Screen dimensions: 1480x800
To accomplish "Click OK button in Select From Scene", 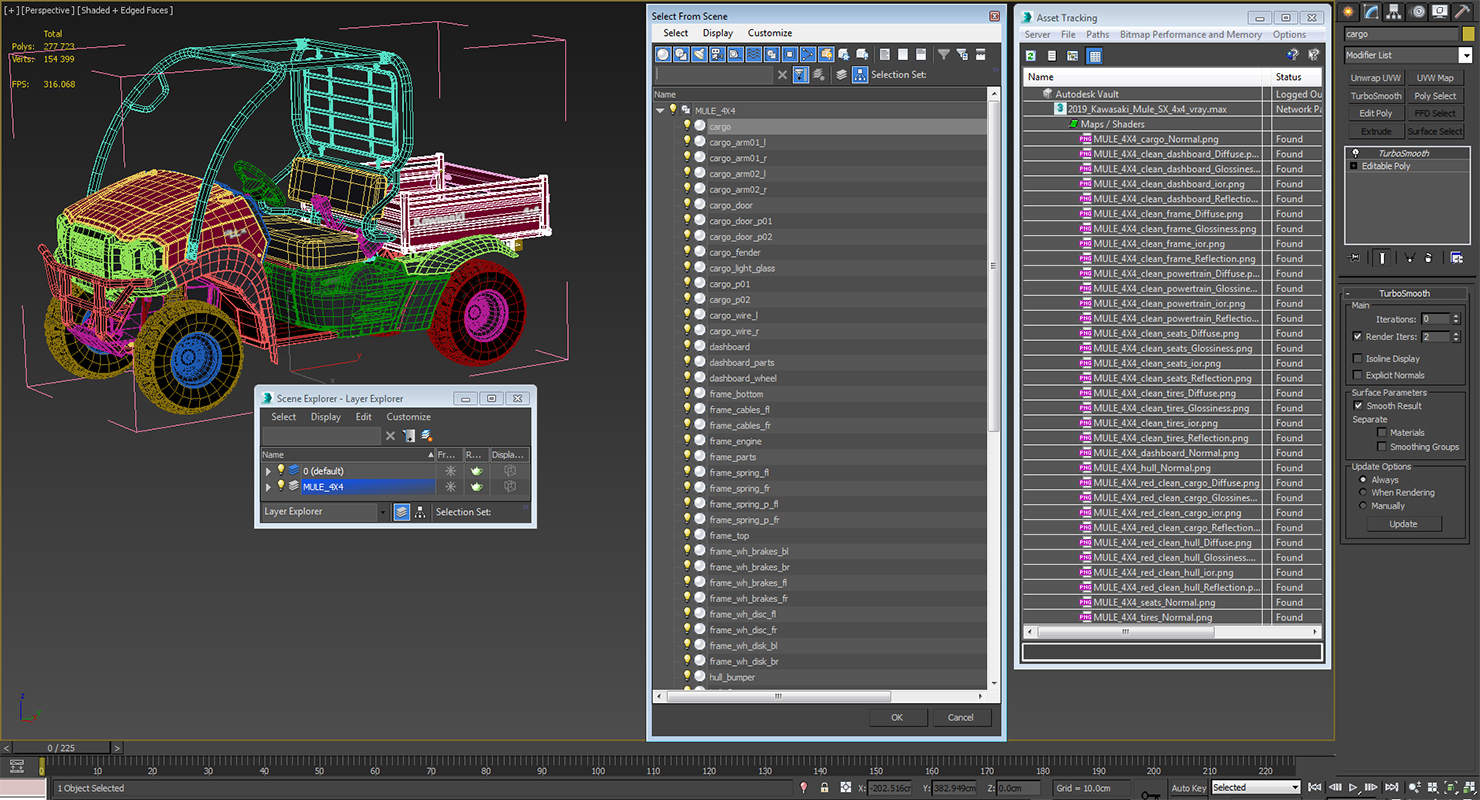I will coord(897,717).
